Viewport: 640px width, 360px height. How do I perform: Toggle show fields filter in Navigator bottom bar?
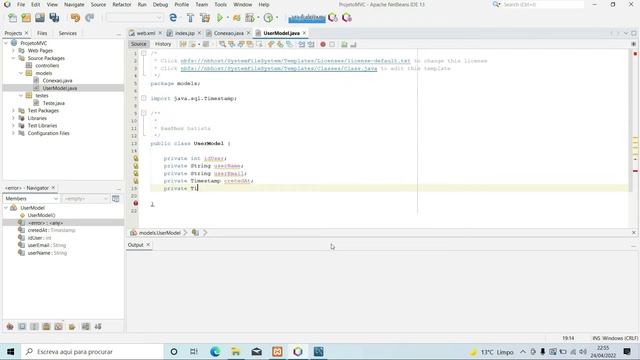coord(22,327)
